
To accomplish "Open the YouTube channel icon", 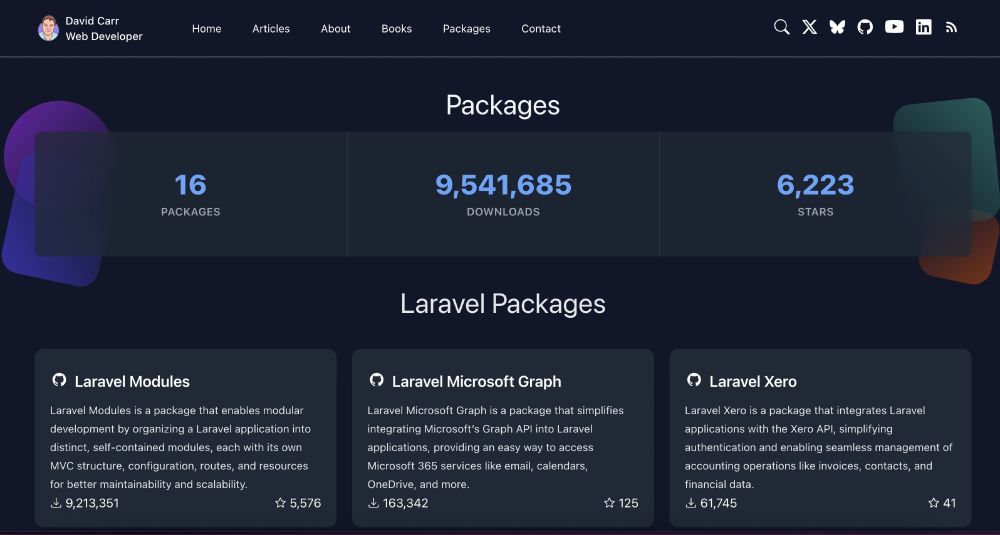I will [894, 28].
